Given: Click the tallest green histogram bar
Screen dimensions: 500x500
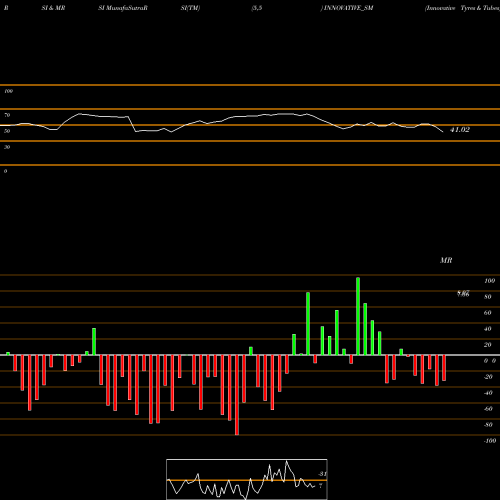Looking at the screenshot, I should coord(358,316).
